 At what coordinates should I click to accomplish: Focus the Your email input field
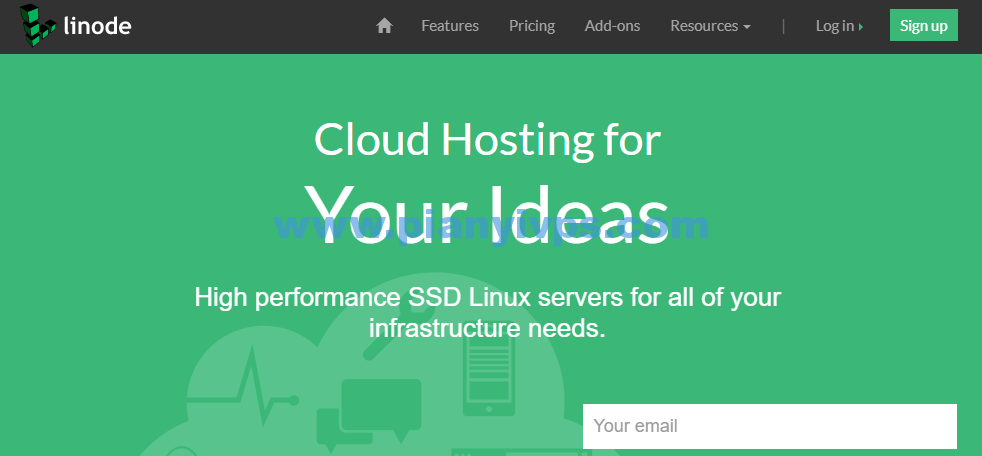(x=770, y=426)
